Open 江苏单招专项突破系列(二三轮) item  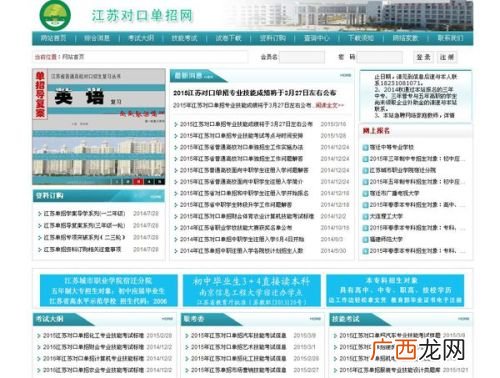(84, 237)
